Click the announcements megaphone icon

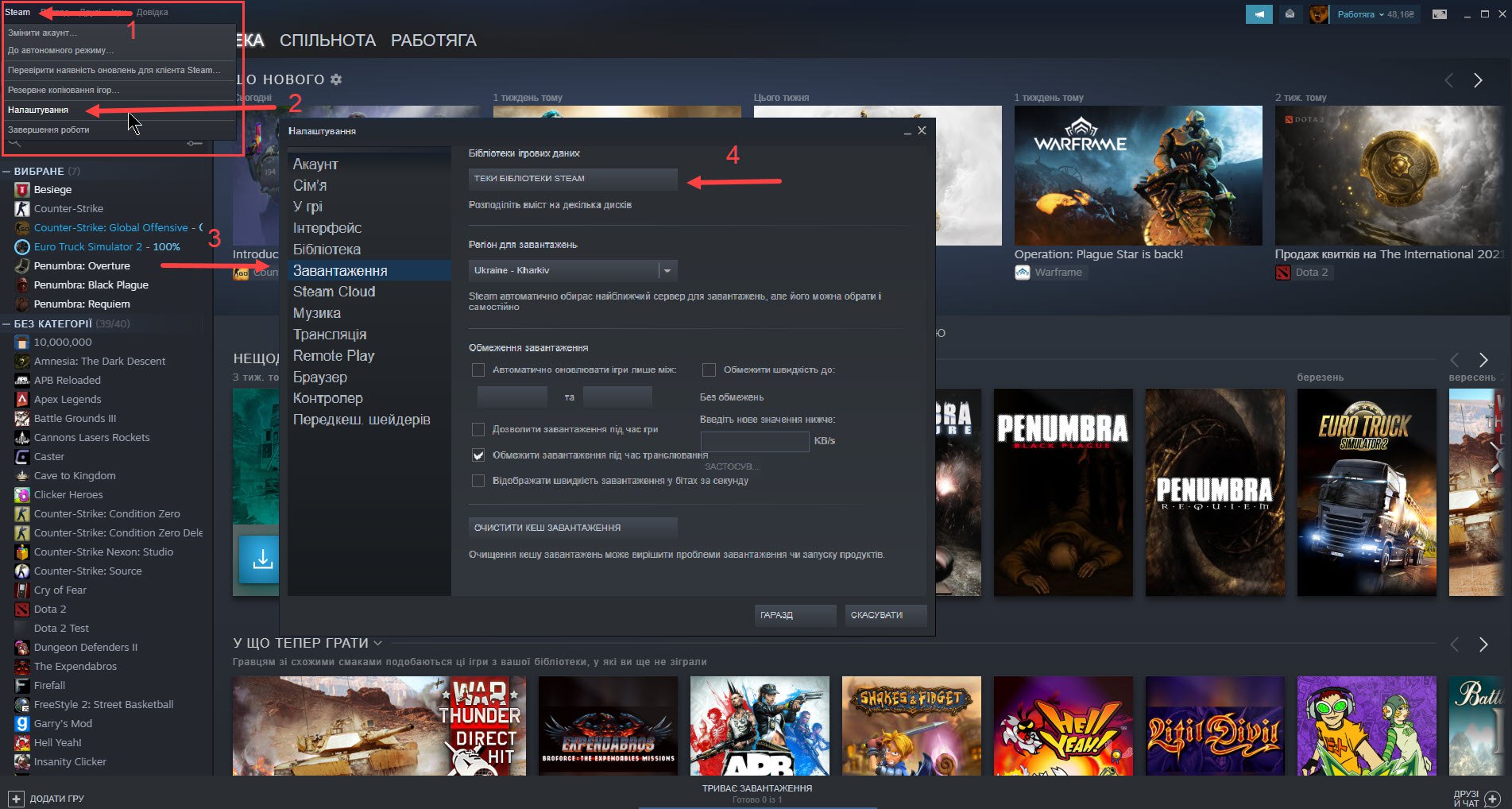click(x=1259, y=14)
